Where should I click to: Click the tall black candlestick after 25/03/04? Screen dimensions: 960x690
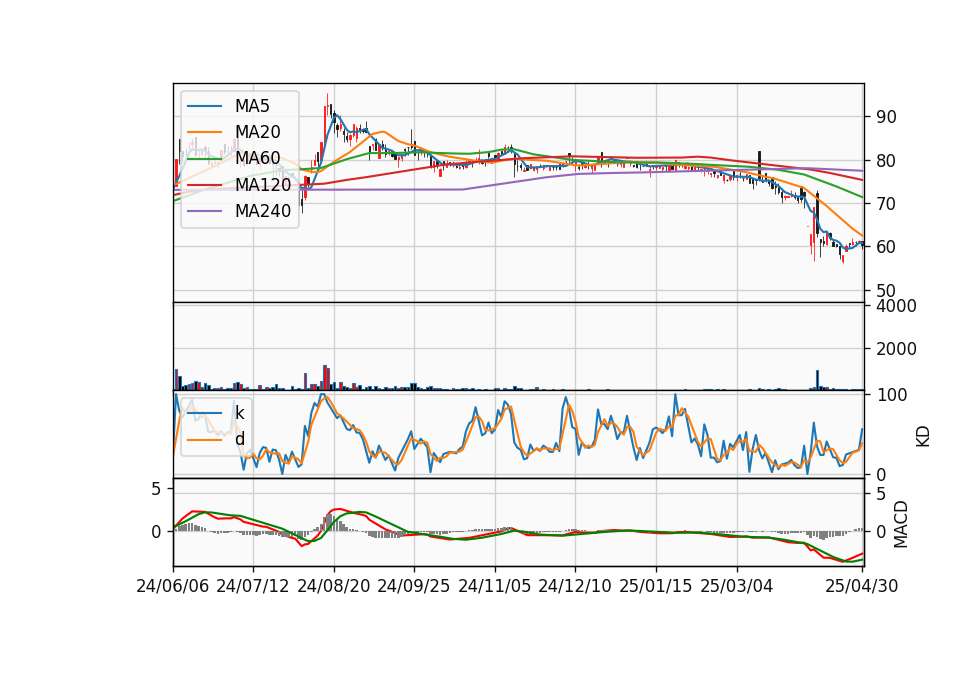759,163
